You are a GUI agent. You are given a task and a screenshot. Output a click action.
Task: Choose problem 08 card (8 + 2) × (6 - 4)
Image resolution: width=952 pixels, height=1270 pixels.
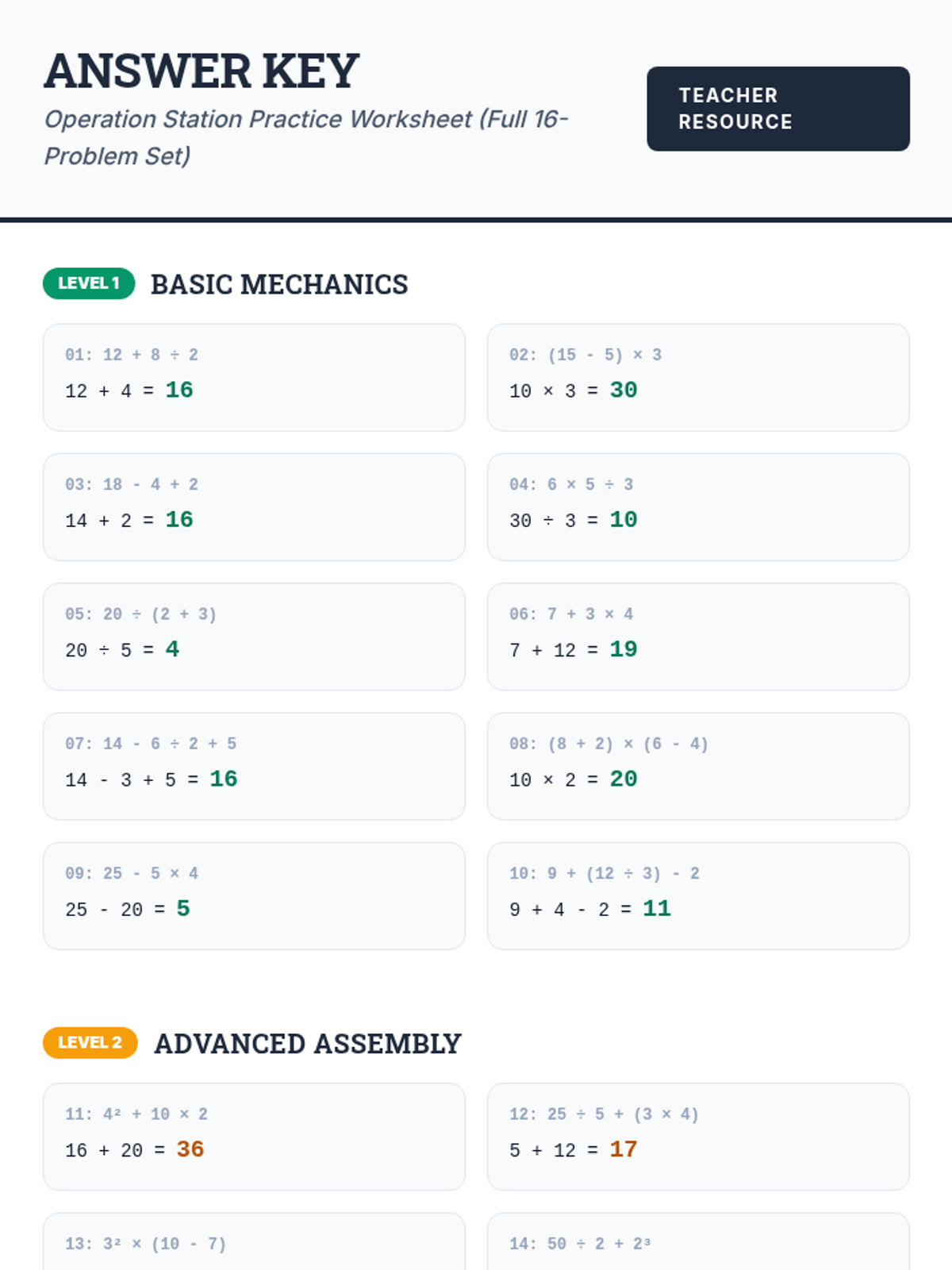698,766
